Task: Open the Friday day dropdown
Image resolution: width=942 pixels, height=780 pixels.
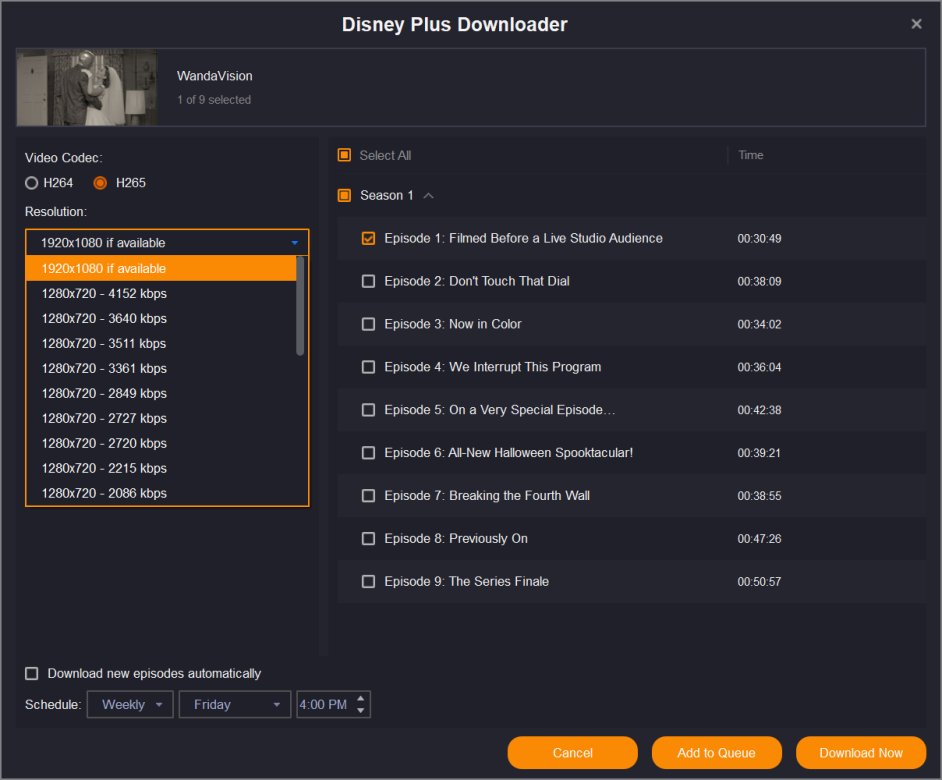Action: coord(235,705)
